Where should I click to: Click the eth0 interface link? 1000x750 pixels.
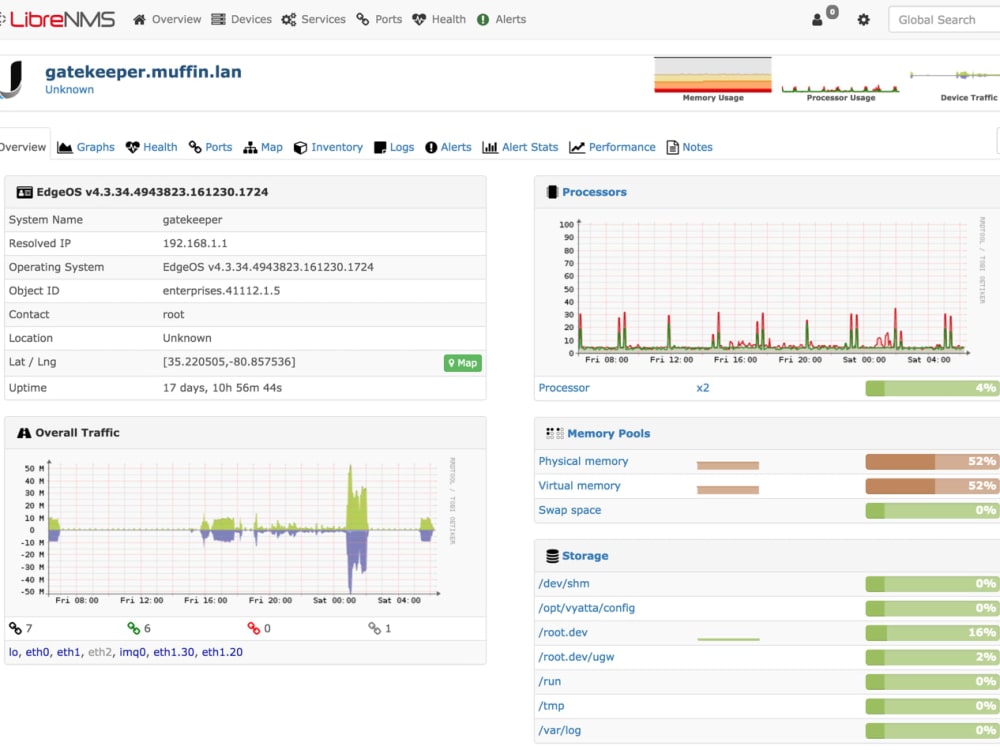[37, 652]
